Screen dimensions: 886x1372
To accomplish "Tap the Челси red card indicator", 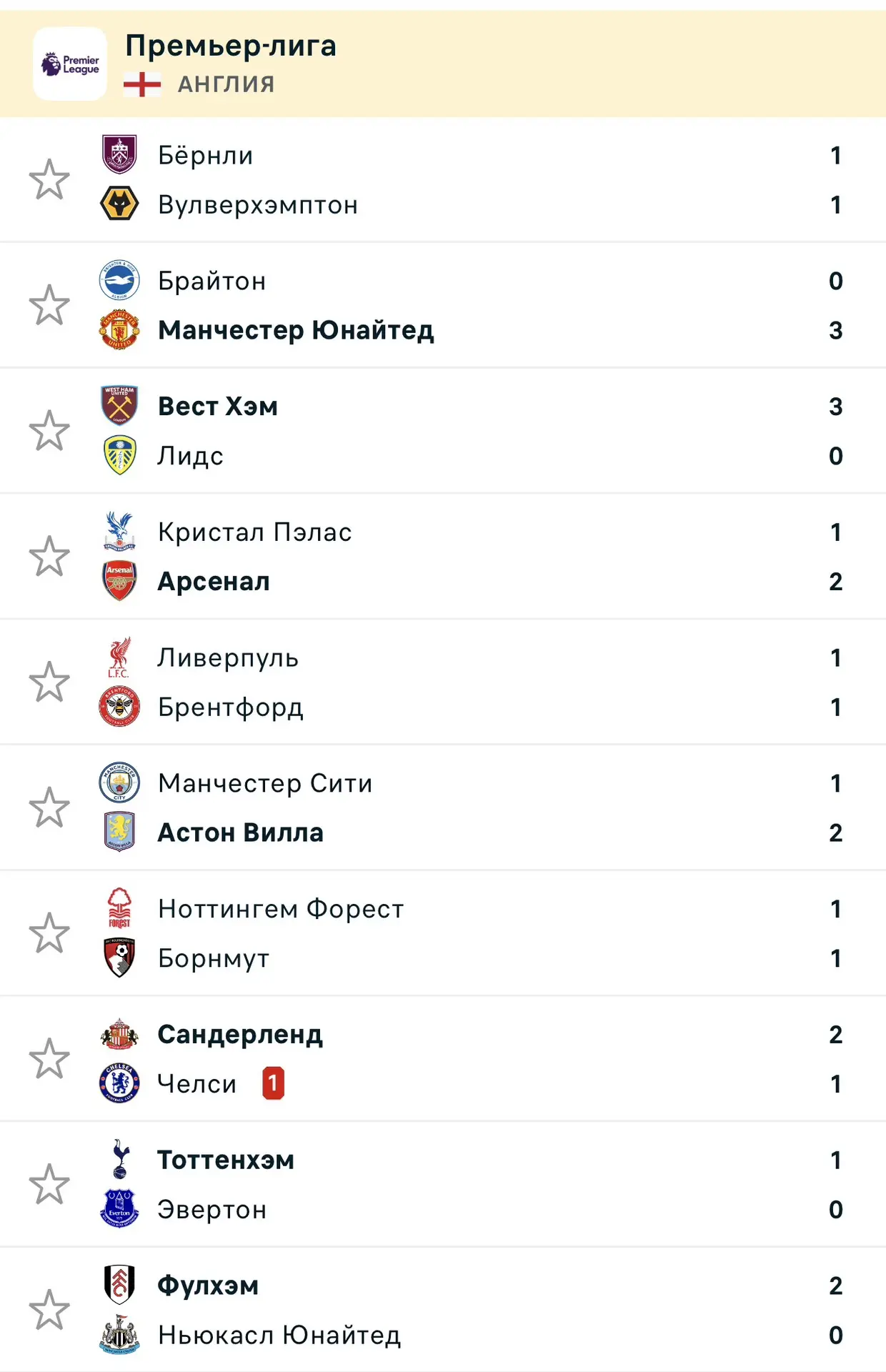I will click(x=273, y=1083).
